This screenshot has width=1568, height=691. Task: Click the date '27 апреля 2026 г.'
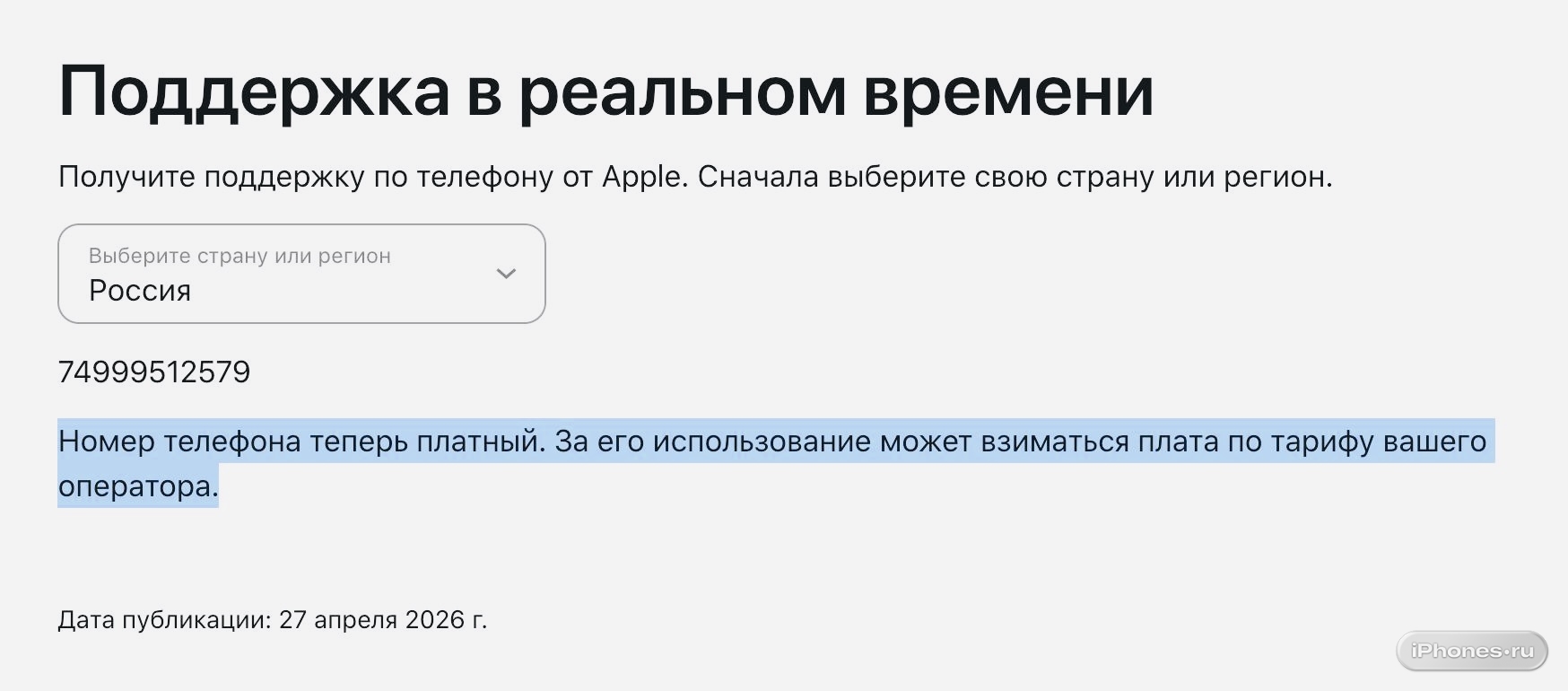point(383,620)
